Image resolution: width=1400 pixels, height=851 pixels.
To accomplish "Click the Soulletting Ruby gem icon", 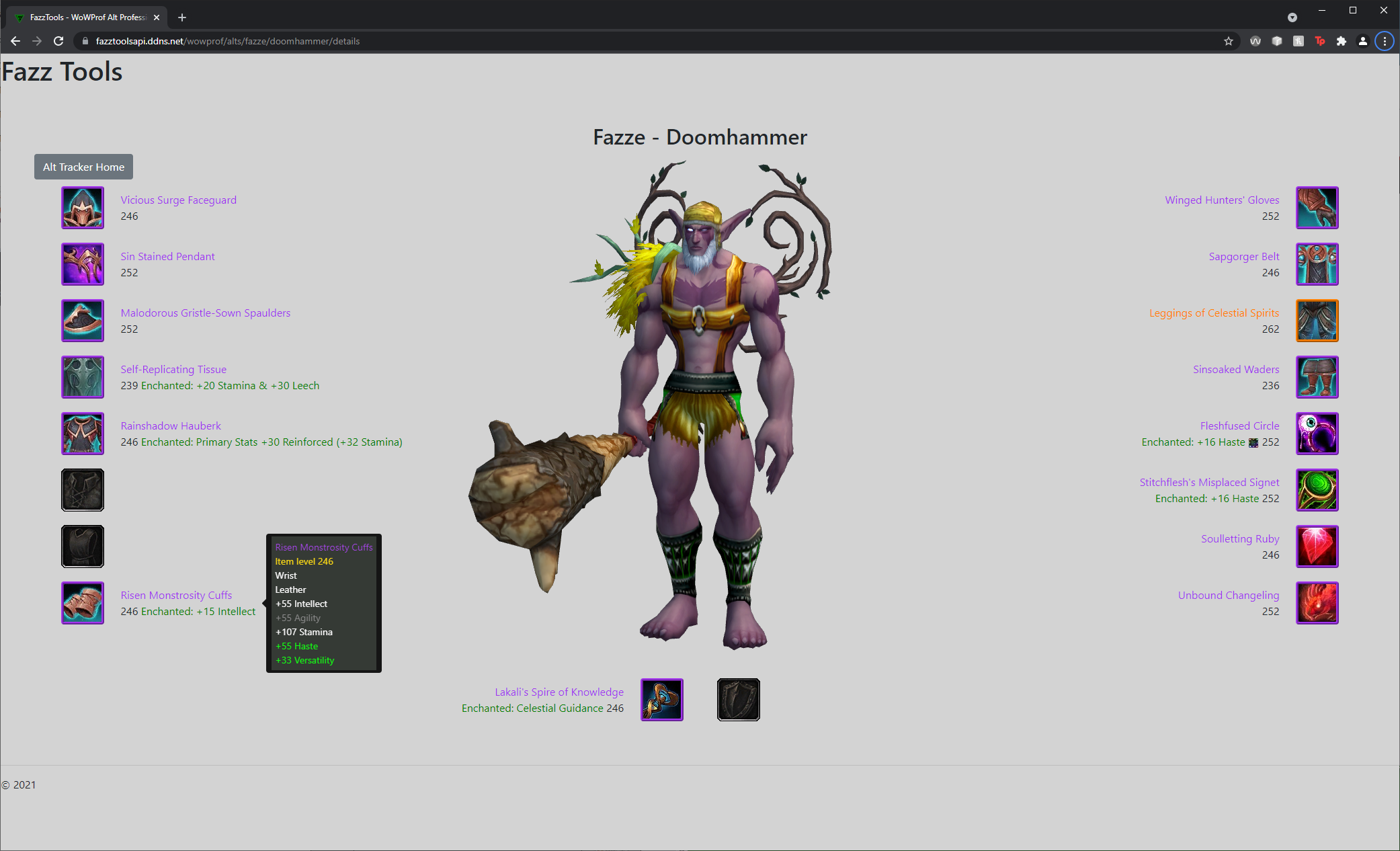I will click(1317, 546).
